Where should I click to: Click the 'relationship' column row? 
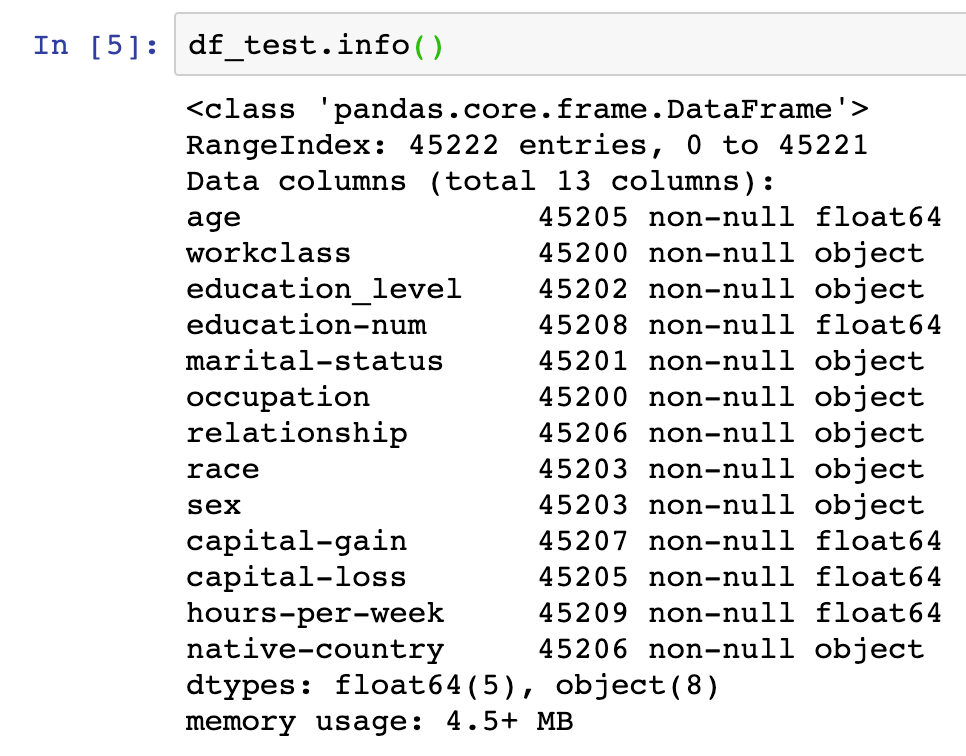click(555, 434)
